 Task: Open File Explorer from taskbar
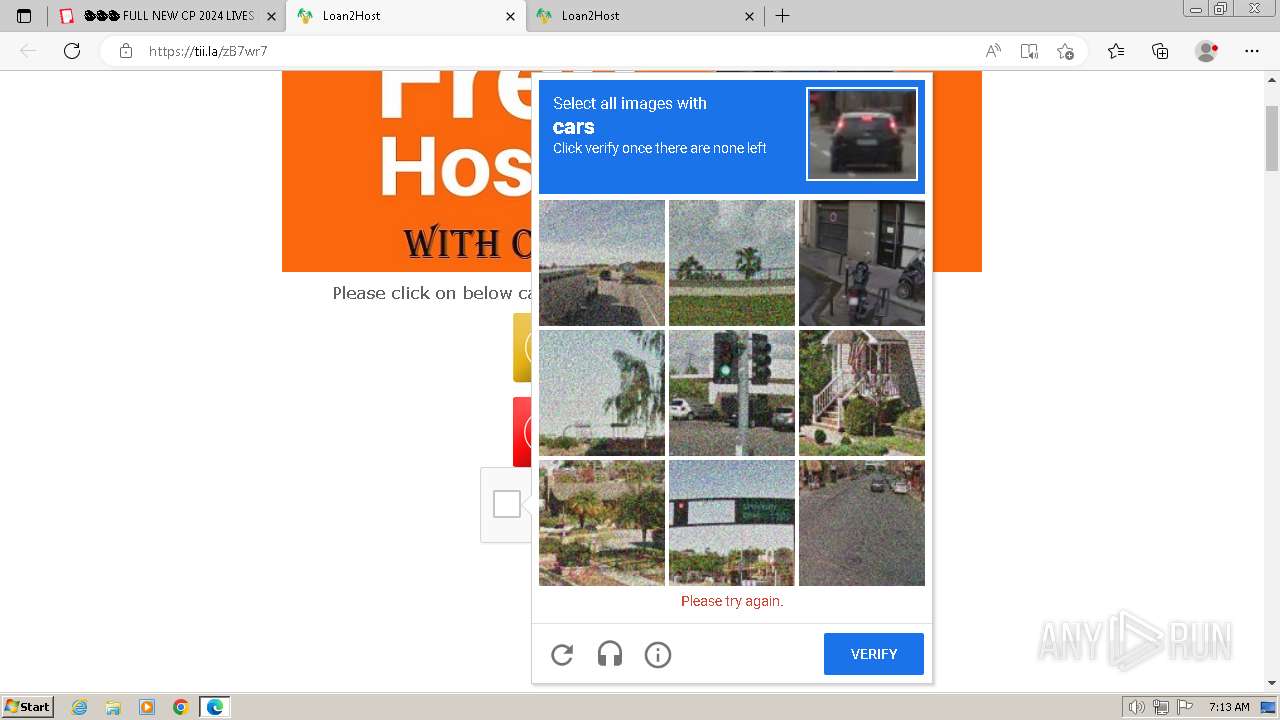113,707
